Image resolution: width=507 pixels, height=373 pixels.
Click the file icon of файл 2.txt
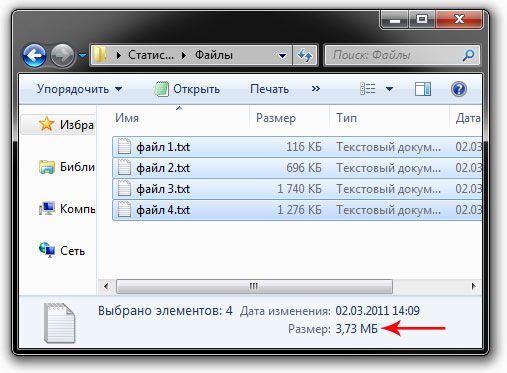tap(124, 167)
